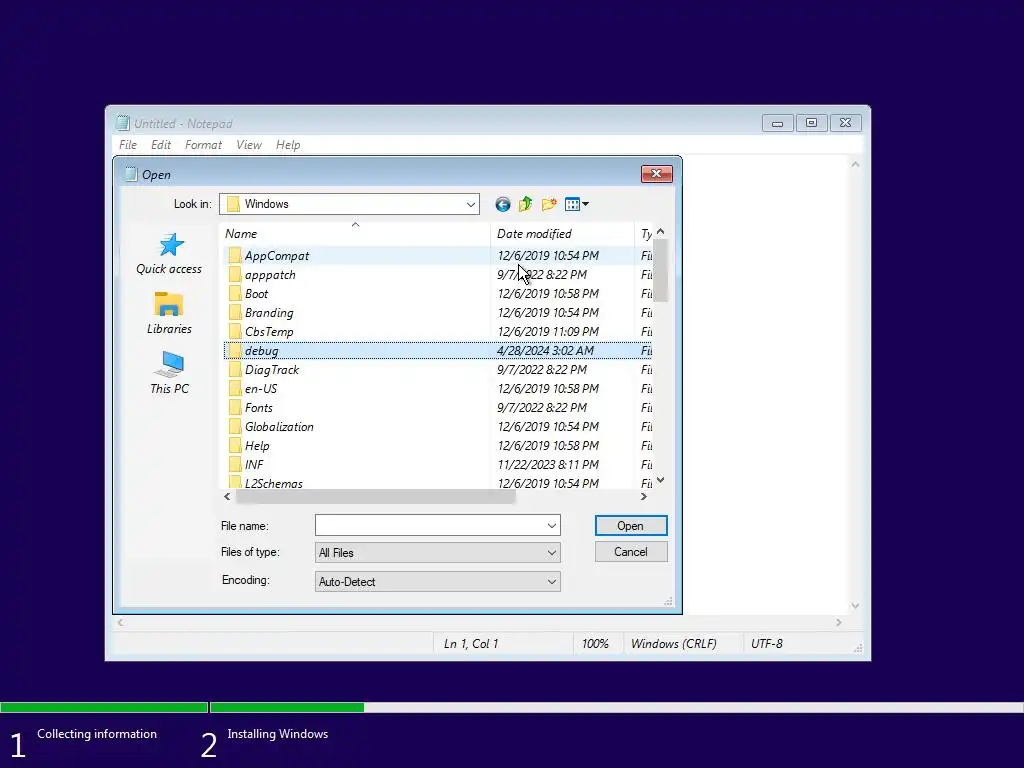This screenshot has width=1024, height=768.
Task: Open the Edit menu in Notepad
Action: [161, 145]
